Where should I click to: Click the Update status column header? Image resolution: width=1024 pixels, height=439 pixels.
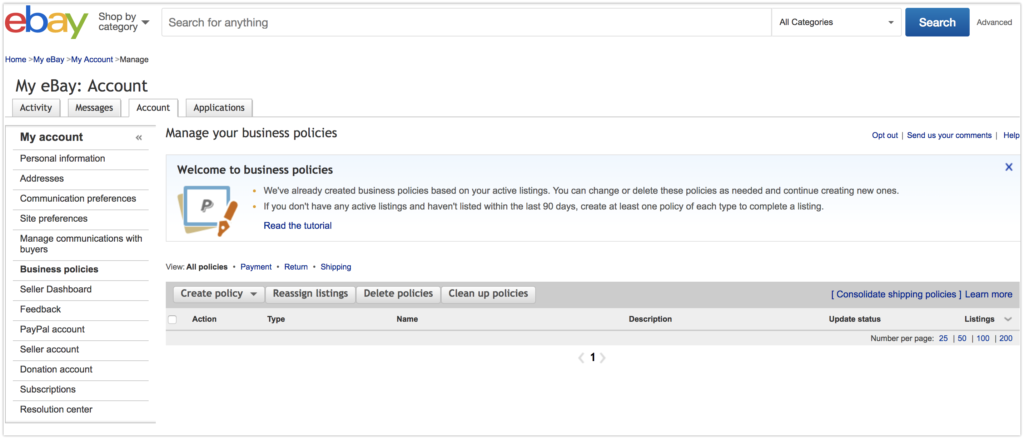[x=855, y=319]
